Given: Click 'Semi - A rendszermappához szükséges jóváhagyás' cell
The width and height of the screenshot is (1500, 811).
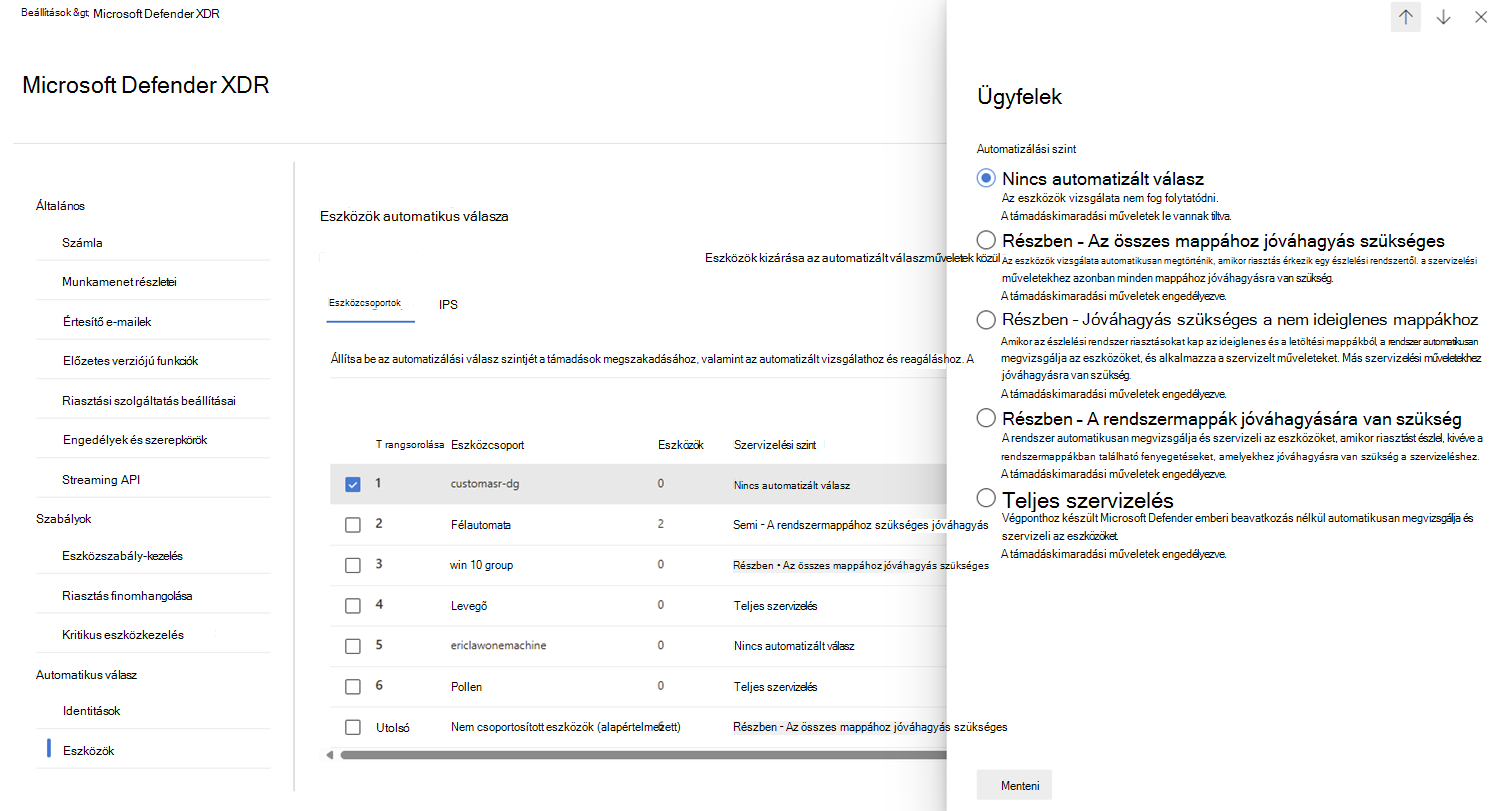Looking at the screenshot, I should tap(861, 525).
